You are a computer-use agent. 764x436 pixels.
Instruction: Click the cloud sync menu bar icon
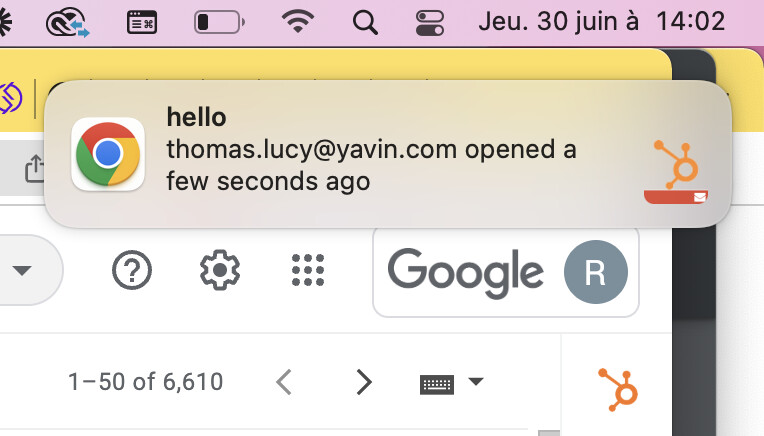(68, 23)
